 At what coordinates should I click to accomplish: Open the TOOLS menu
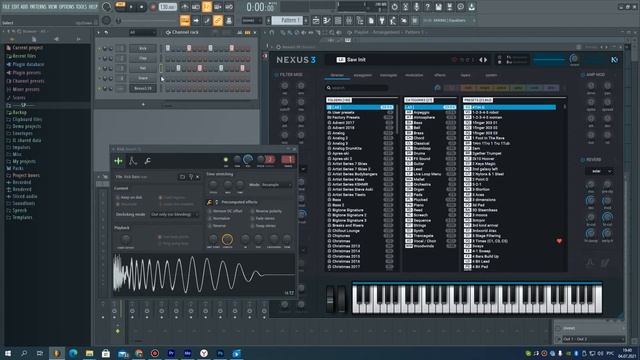[82, 7]
